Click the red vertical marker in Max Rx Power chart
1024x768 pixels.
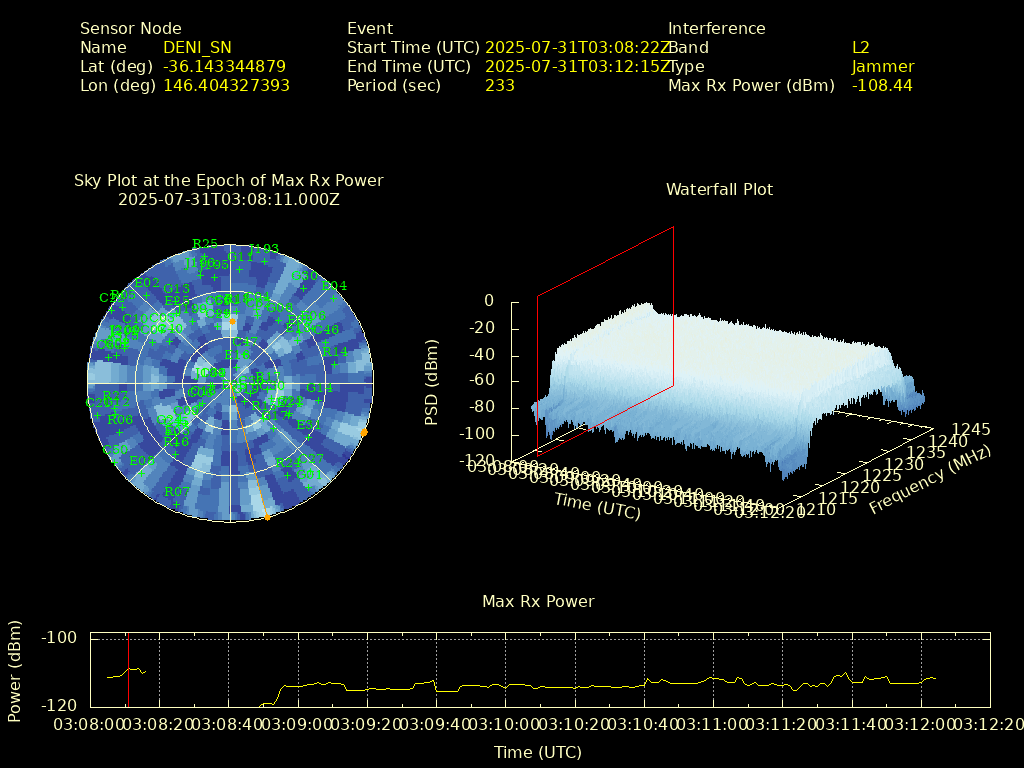coord(128,668)
